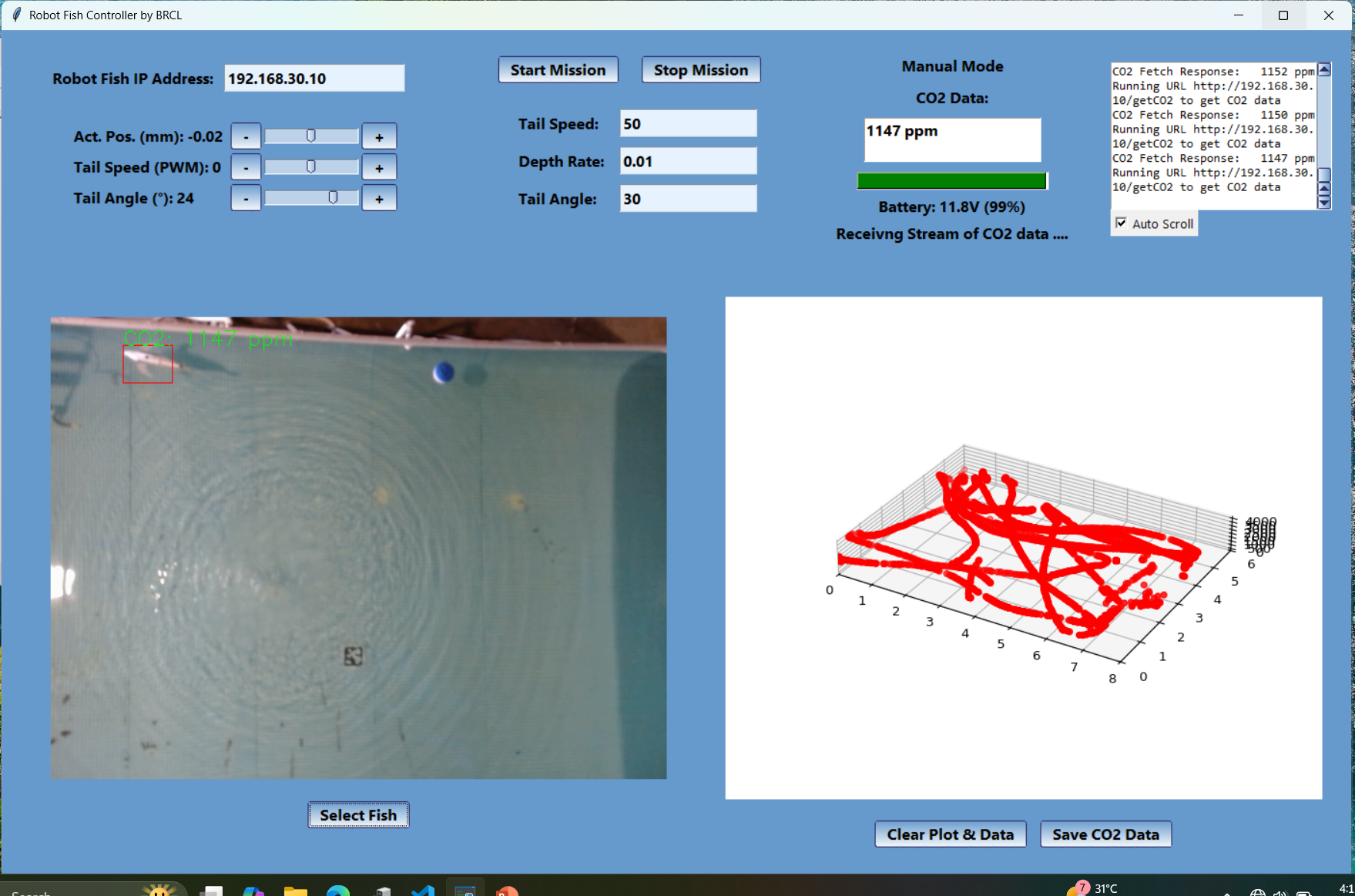Click the marker tag in the pool video
This screenshot has height=896, width=1355.
pyautogui.click(x=353, y=656)
